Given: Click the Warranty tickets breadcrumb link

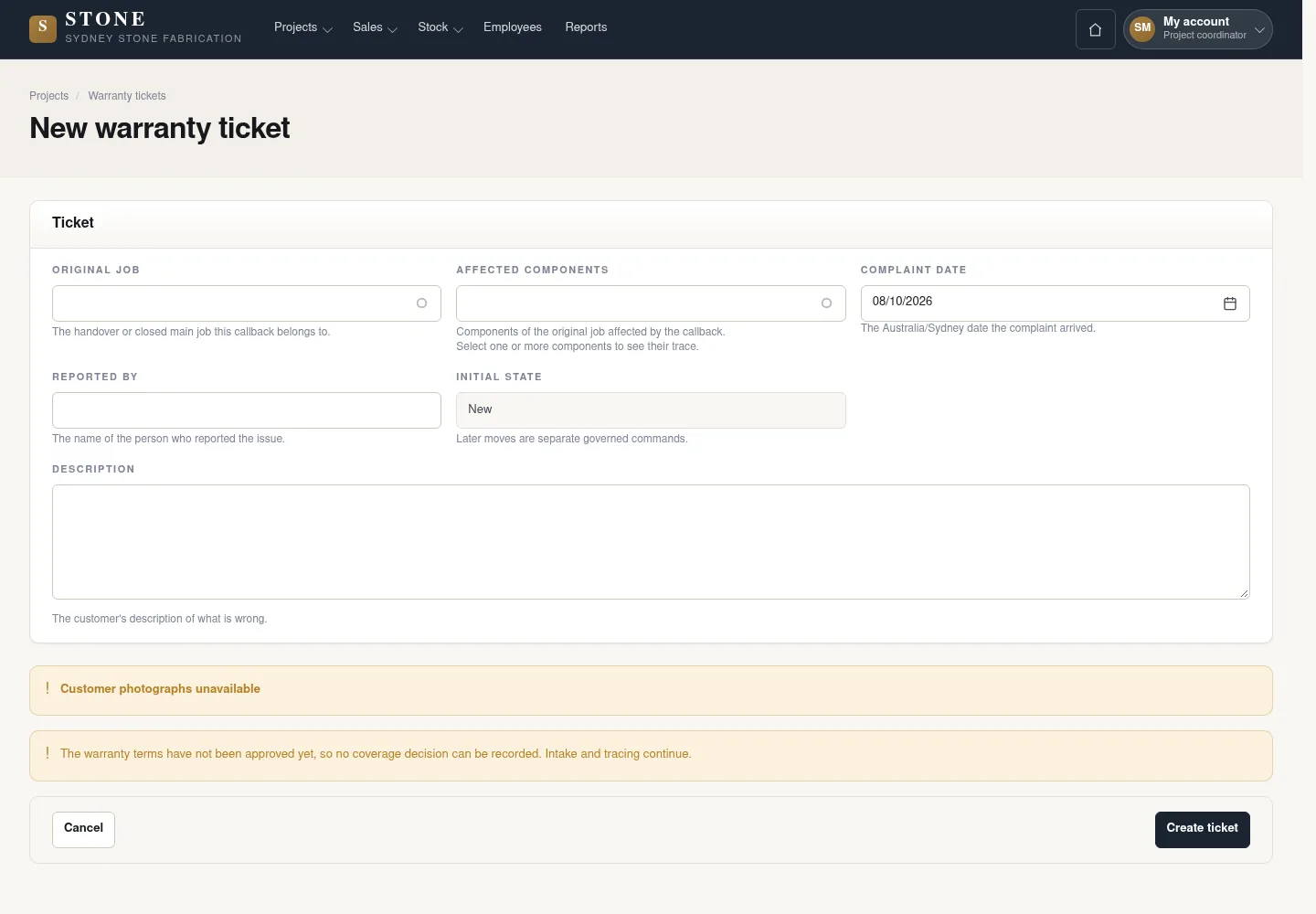Looking at the screenshot, I should coord(127,96).
